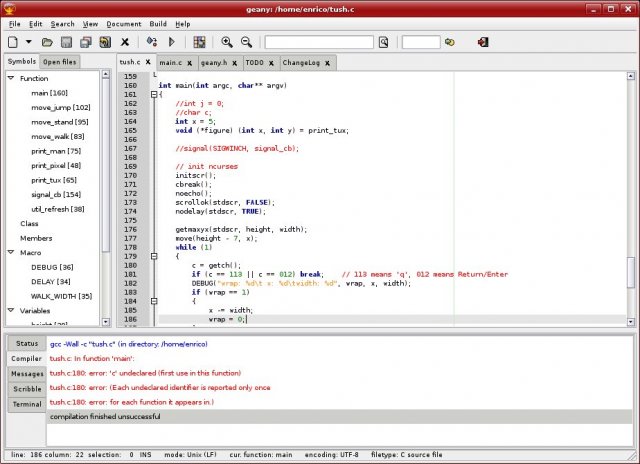Viewport: 640px width, 464px height.
Task: Click the Open file folder icon
Action: coord(47,42)
